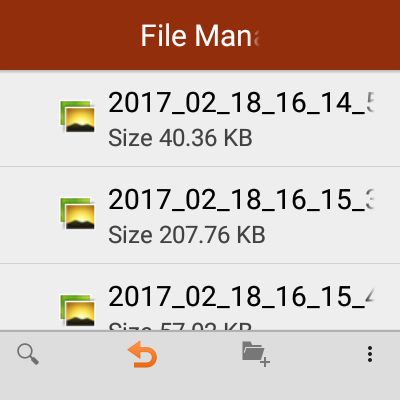Select the first image file row
Image resolution: width=400 pixels, height=400 pixels.
pos(200,118)
